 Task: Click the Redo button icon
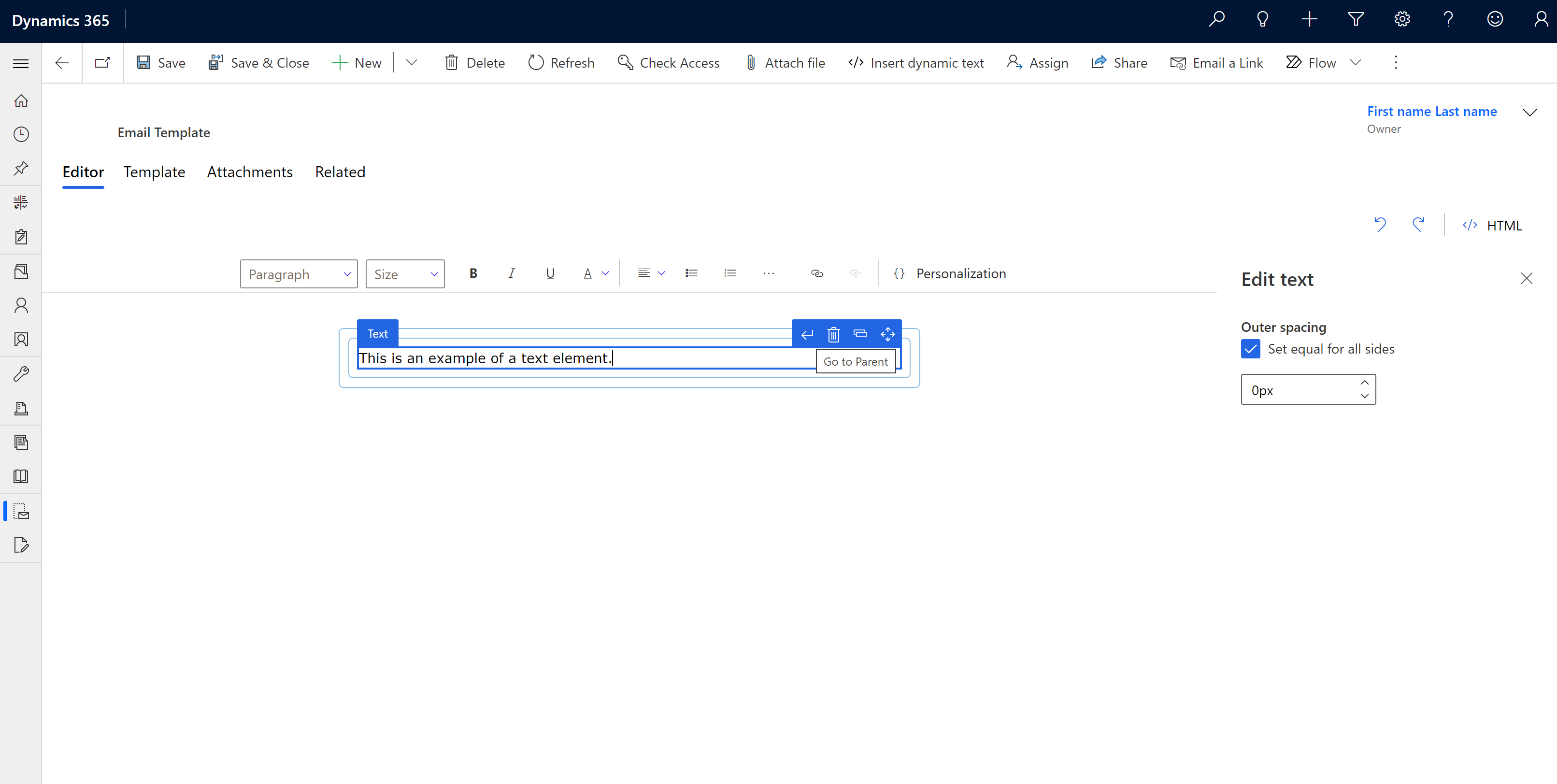click(1417, 224)
